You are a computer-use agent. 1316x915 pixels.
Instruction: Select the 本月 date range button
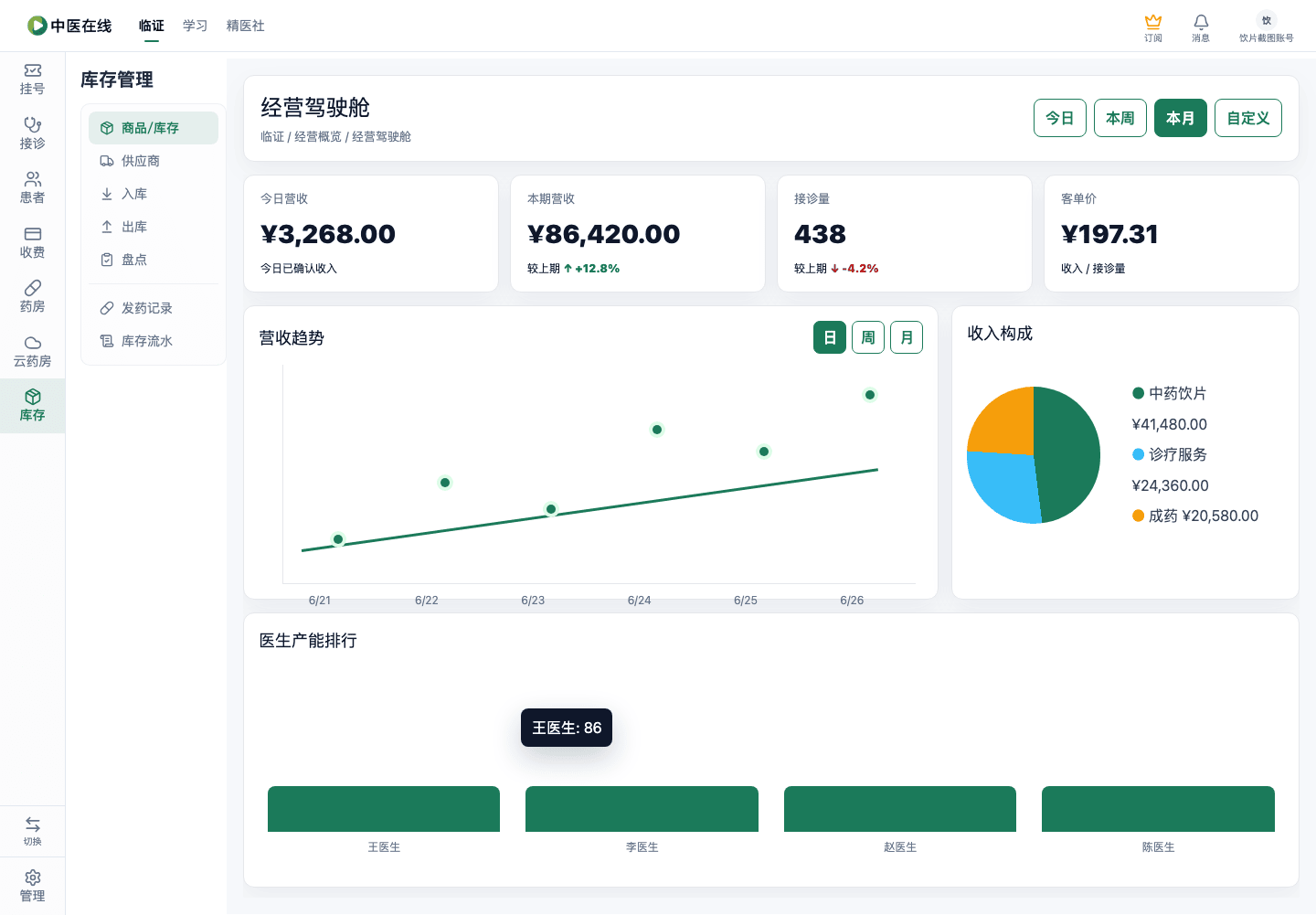pos(1181,118)
